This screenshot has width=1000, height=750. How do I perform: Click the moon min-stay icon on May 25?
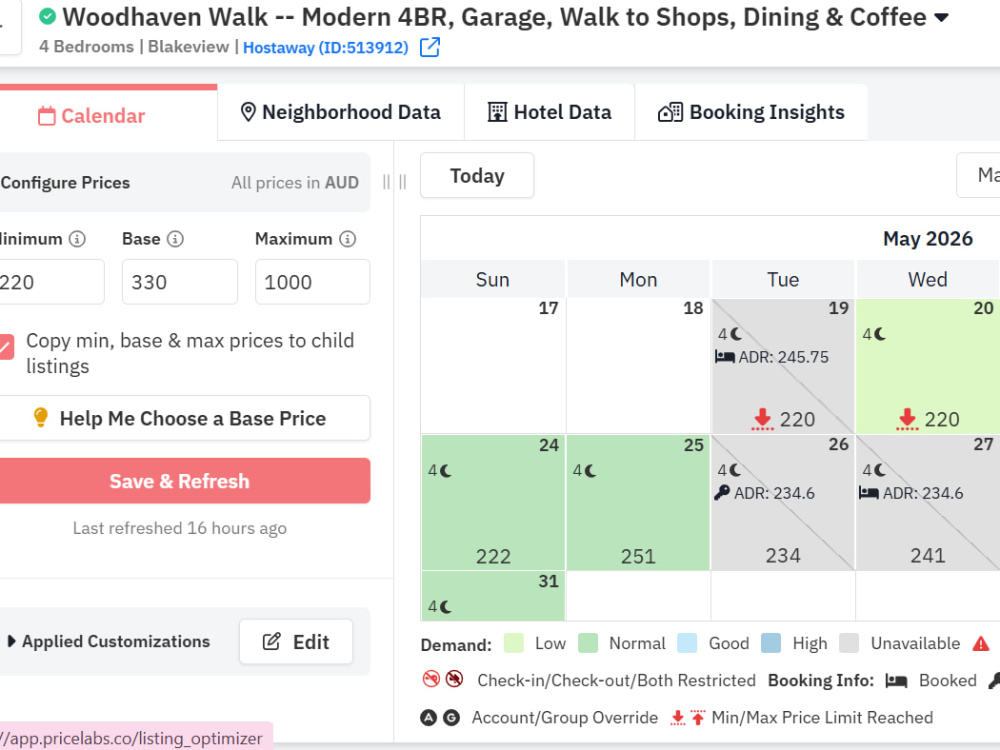pyautogui.click(x=590, y=471)
